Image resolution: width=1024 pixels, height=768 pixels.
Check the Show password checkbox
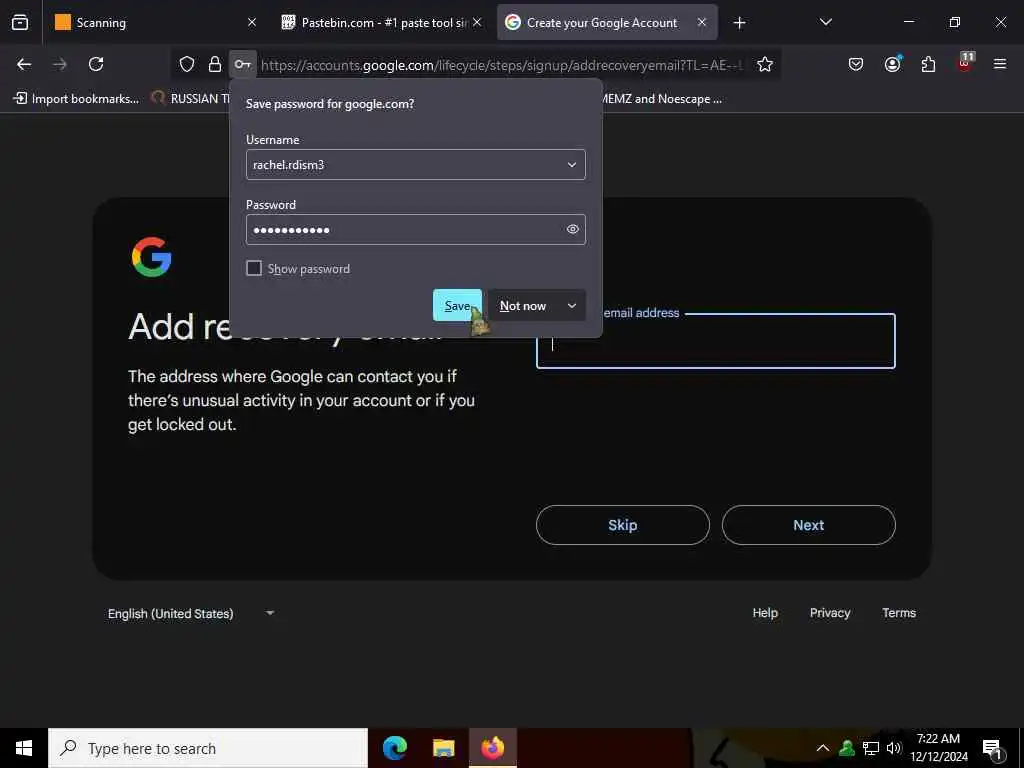pyautogui.click(x=254, y=268)
